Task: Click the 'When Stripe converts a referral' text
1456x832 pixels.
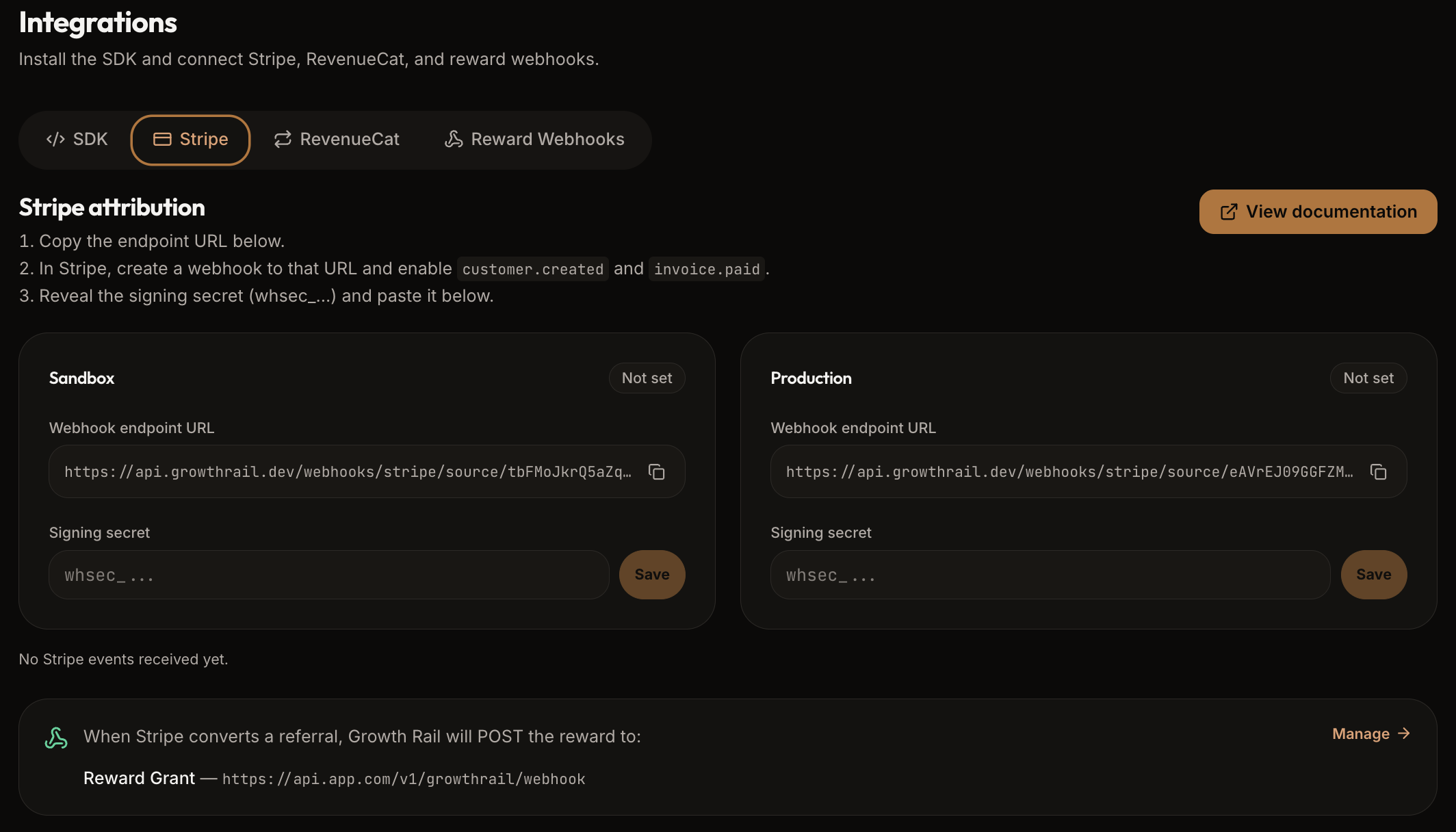Action: pyautogui.click(x=363, y=737)
